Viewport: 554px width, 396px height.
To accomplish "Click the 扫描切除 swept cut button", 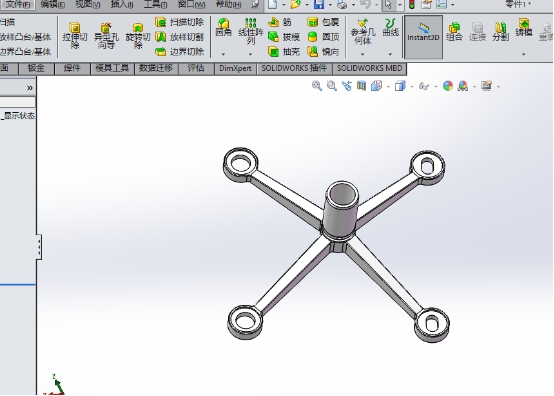I will tap(180, 22).
